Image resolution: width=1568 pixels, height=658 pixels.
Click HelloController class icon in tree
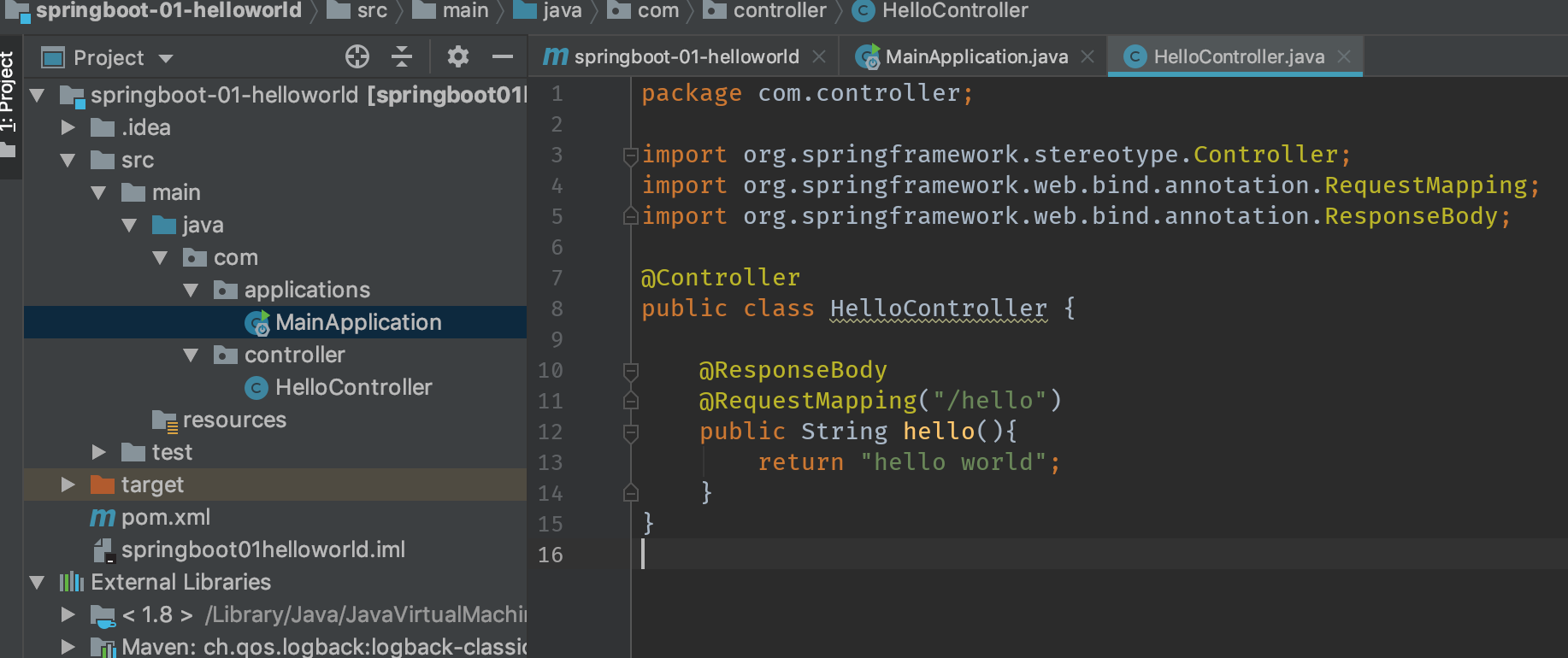(x=256, y=388)
